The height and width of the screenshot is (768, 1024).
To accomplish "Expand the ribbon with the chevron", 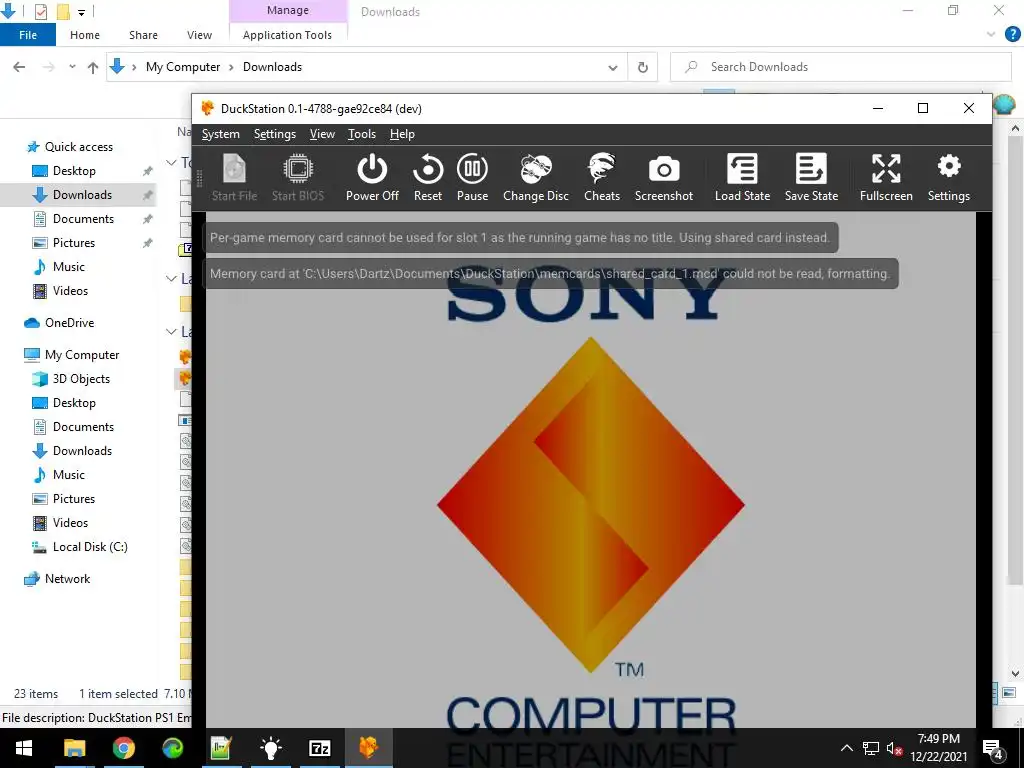I will (991, 35).
